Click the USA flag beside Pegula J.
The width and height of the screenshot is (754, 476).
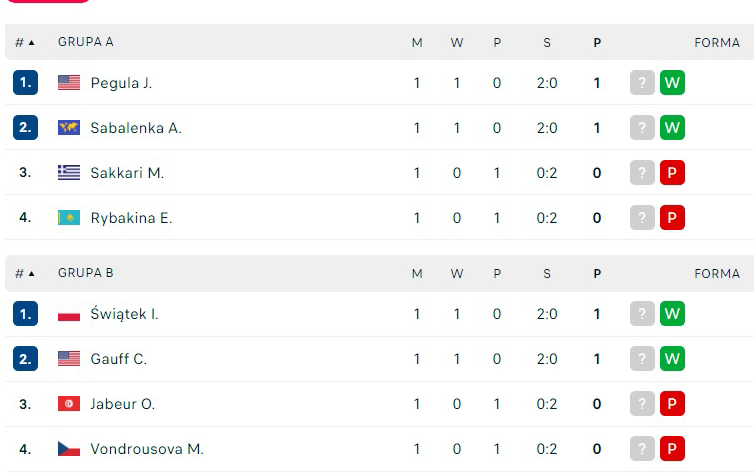click(x=69, y=83)
